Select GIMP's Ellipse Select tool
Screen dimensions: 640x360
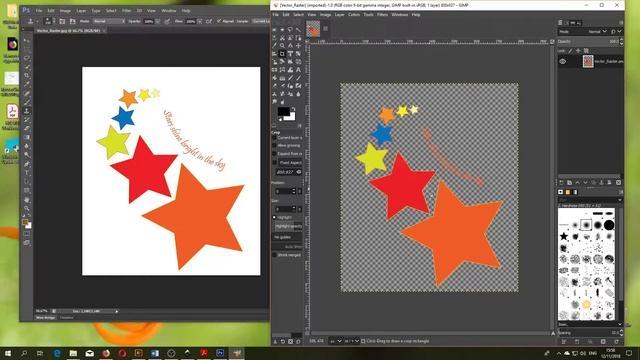[x=282, y=29]
